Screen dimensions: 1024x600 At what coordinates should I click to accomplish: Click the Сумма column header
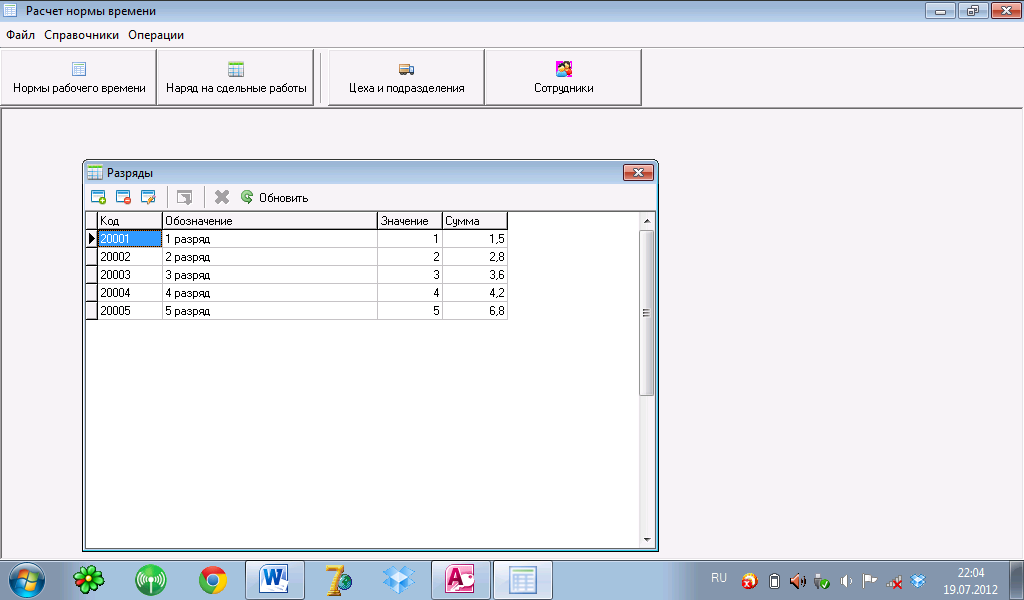475,221
